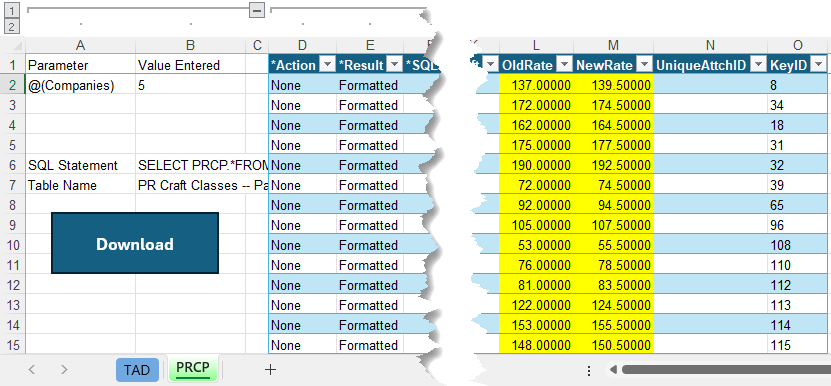Viewport: 831px width, 386px height.
Task: Click the sheet tab options dots
Action: pyautogui.click(x=589, y=370)
